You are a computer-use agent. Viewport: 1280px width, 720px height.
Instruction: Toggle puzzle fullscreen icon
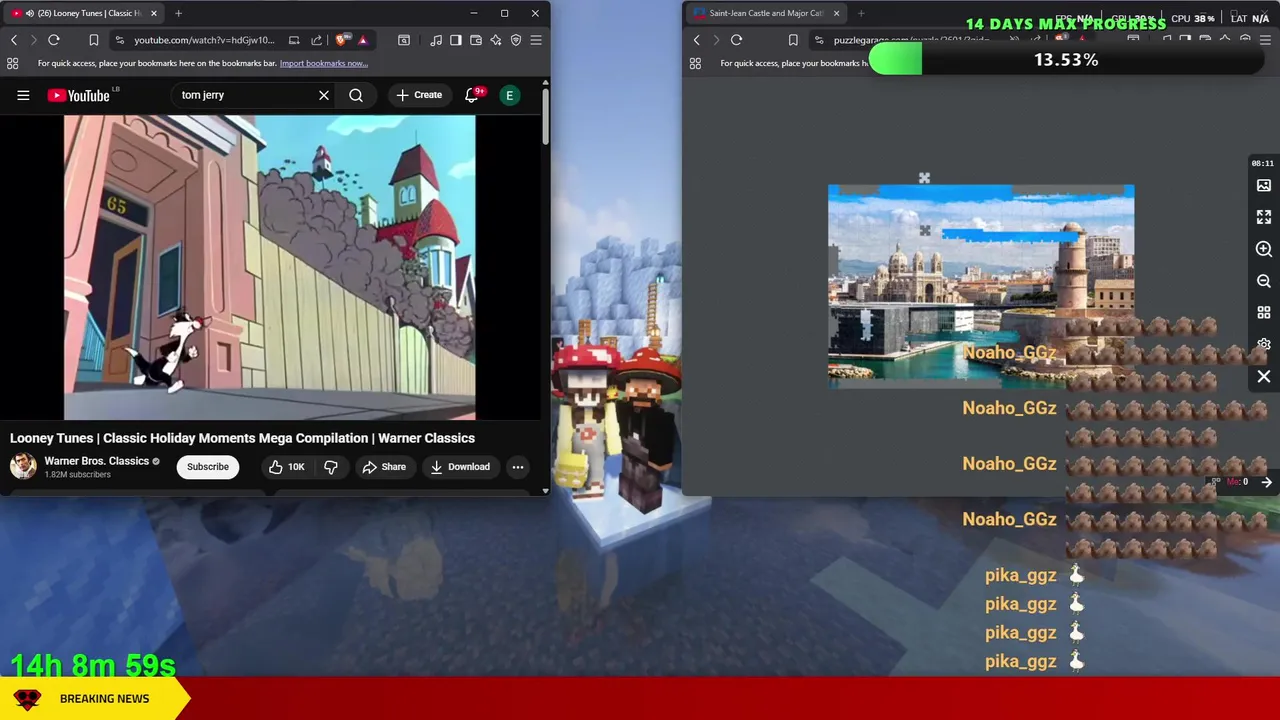click(1264, 217)
